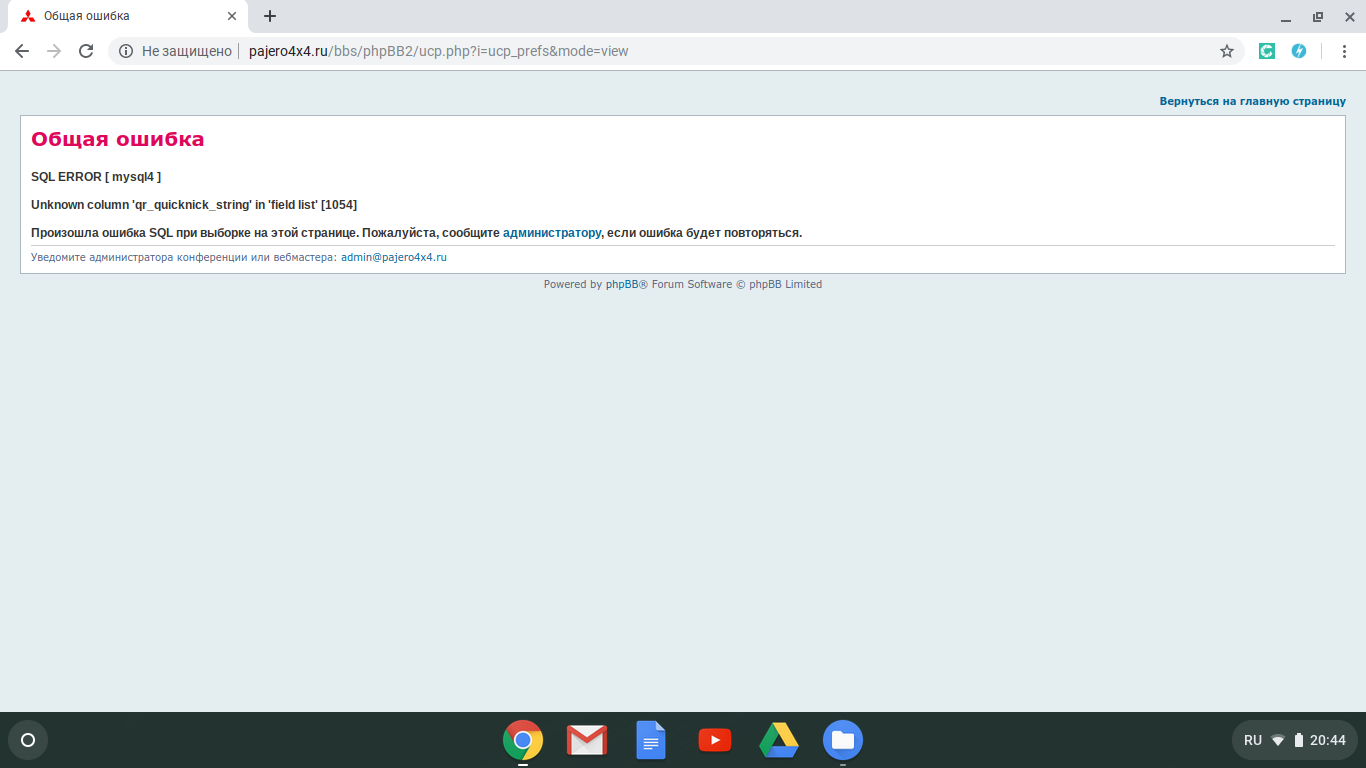Image resolution: width=1366 pixels, height=768 pixels.
Task: Bookmark this page with the star icon
Action: coord(1227,51)
